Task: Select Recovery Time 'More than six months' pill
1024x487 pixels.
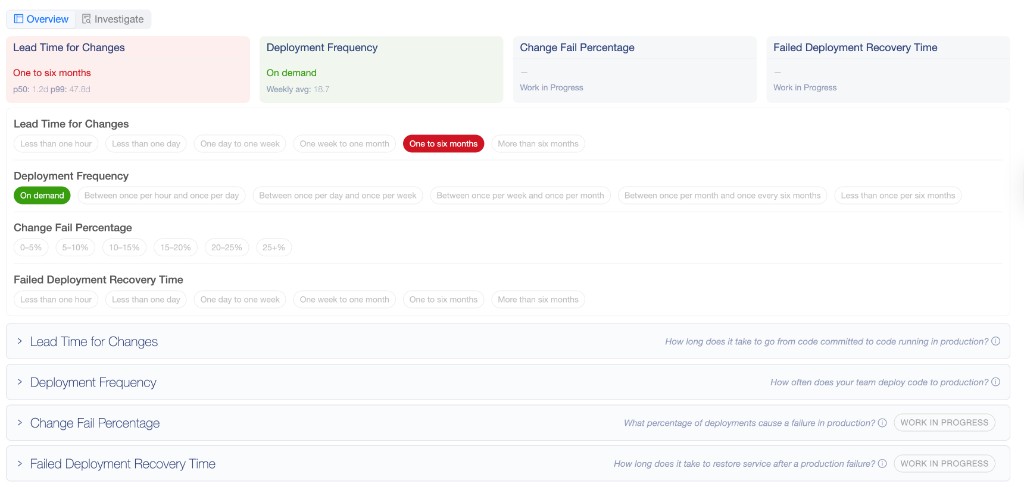Action: pos(538,300)
